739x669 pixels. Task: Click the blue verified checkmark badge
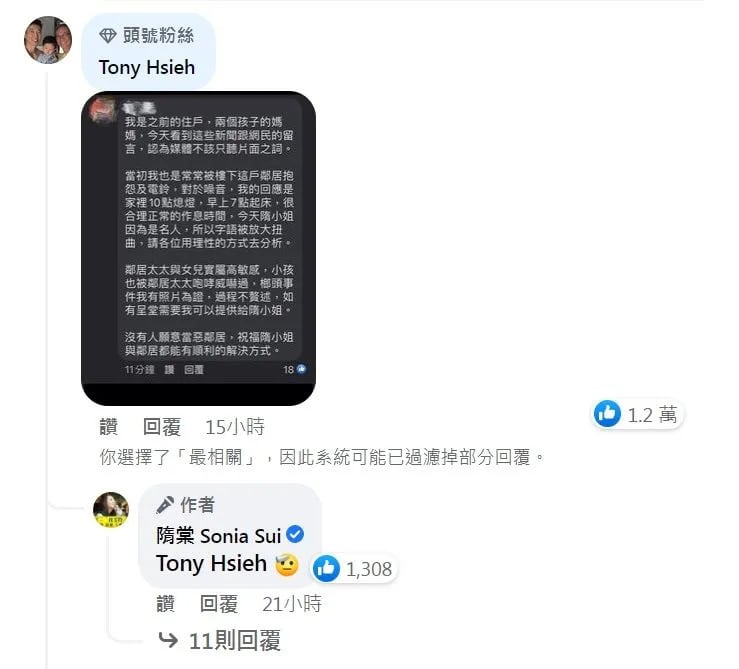295,534
